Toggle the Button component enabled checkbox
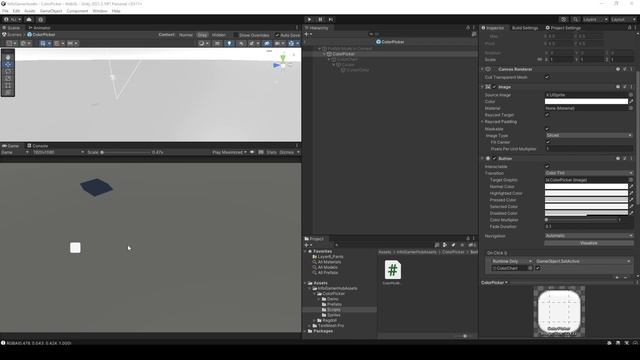The width and height of the screenshot is (640, 360). click(x=495, y=158)
